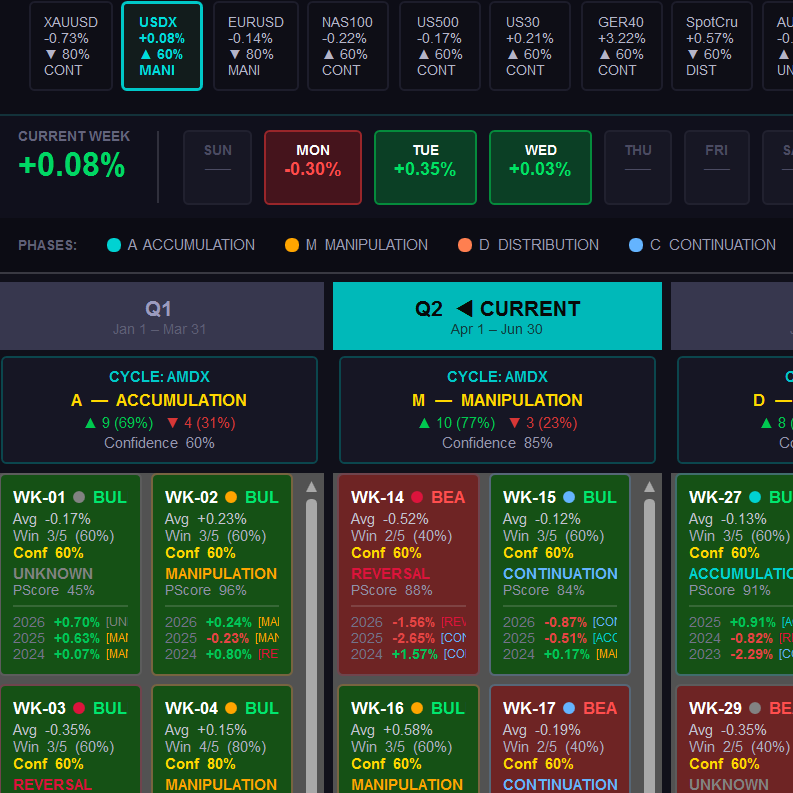The width and height of the screenshot is (793, 793).
Task: Click the Q2 week list scroll-up arrow
Action: [x=649, y=487]
